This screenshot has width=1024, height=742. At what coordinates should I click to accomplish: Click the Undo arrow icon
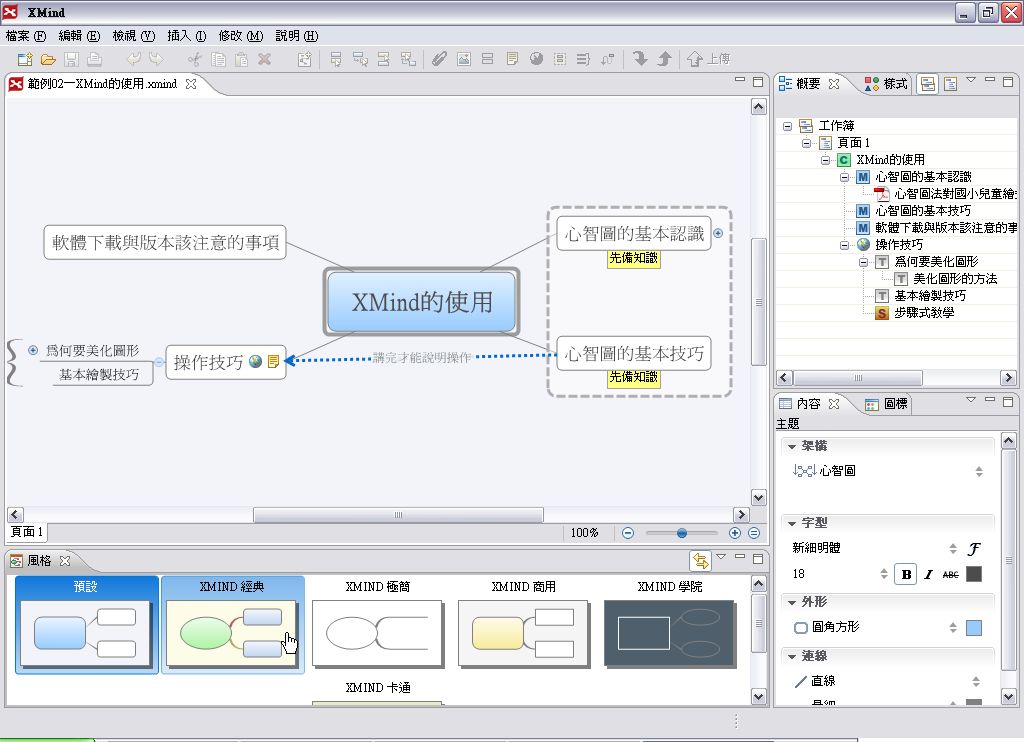pyautogui.click(x=133, y=59)
